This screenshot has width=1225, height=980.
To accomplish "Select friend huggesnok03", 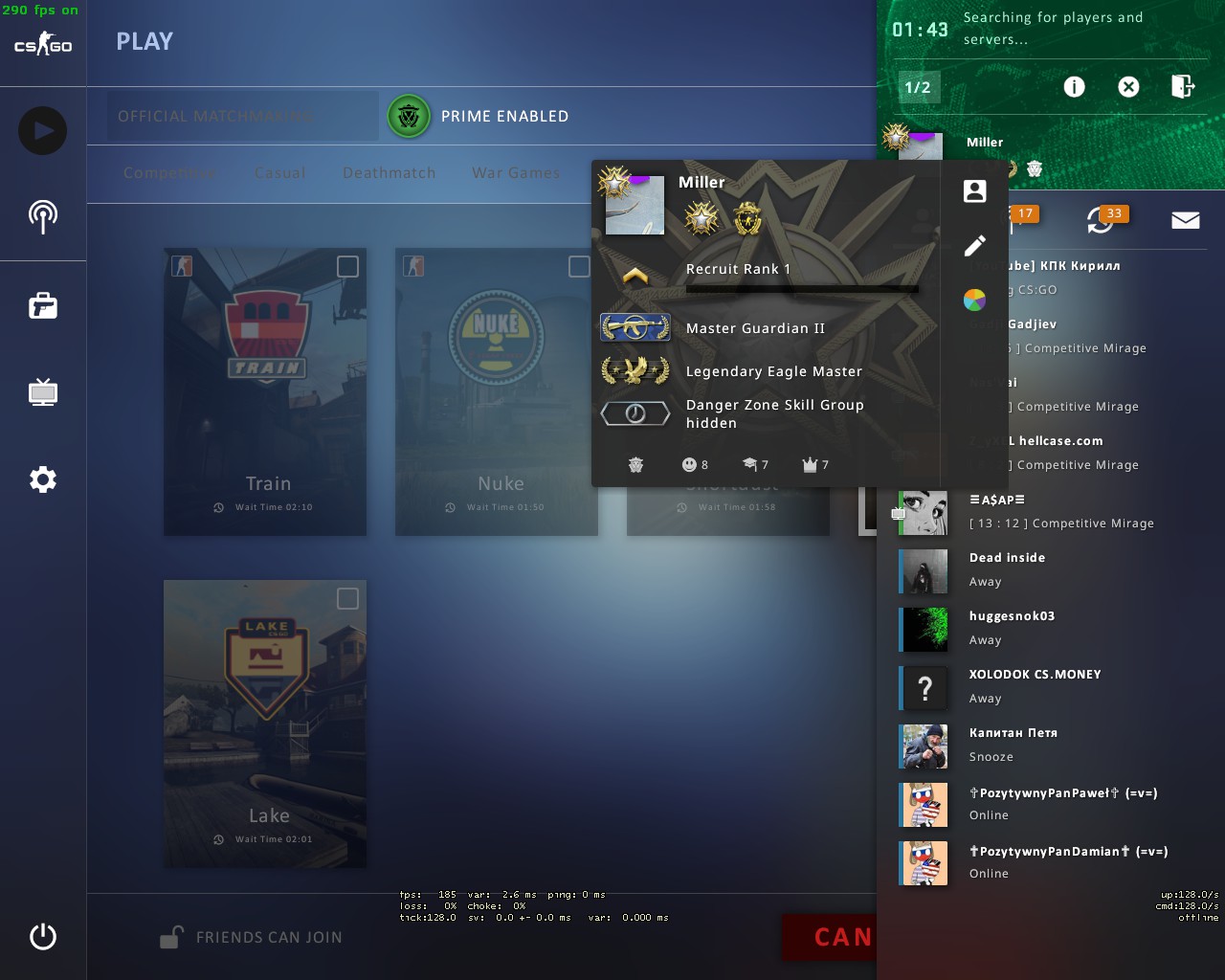I will 1050,629.
